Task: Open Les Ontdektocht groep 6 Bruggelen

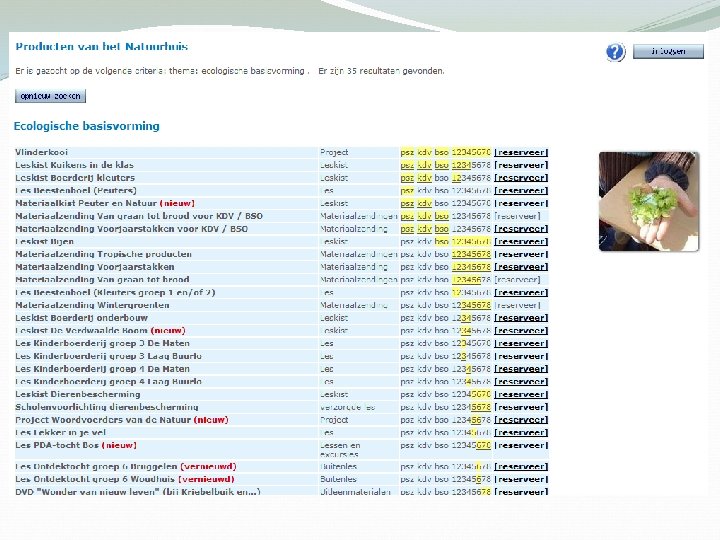Action: point(96,467)
